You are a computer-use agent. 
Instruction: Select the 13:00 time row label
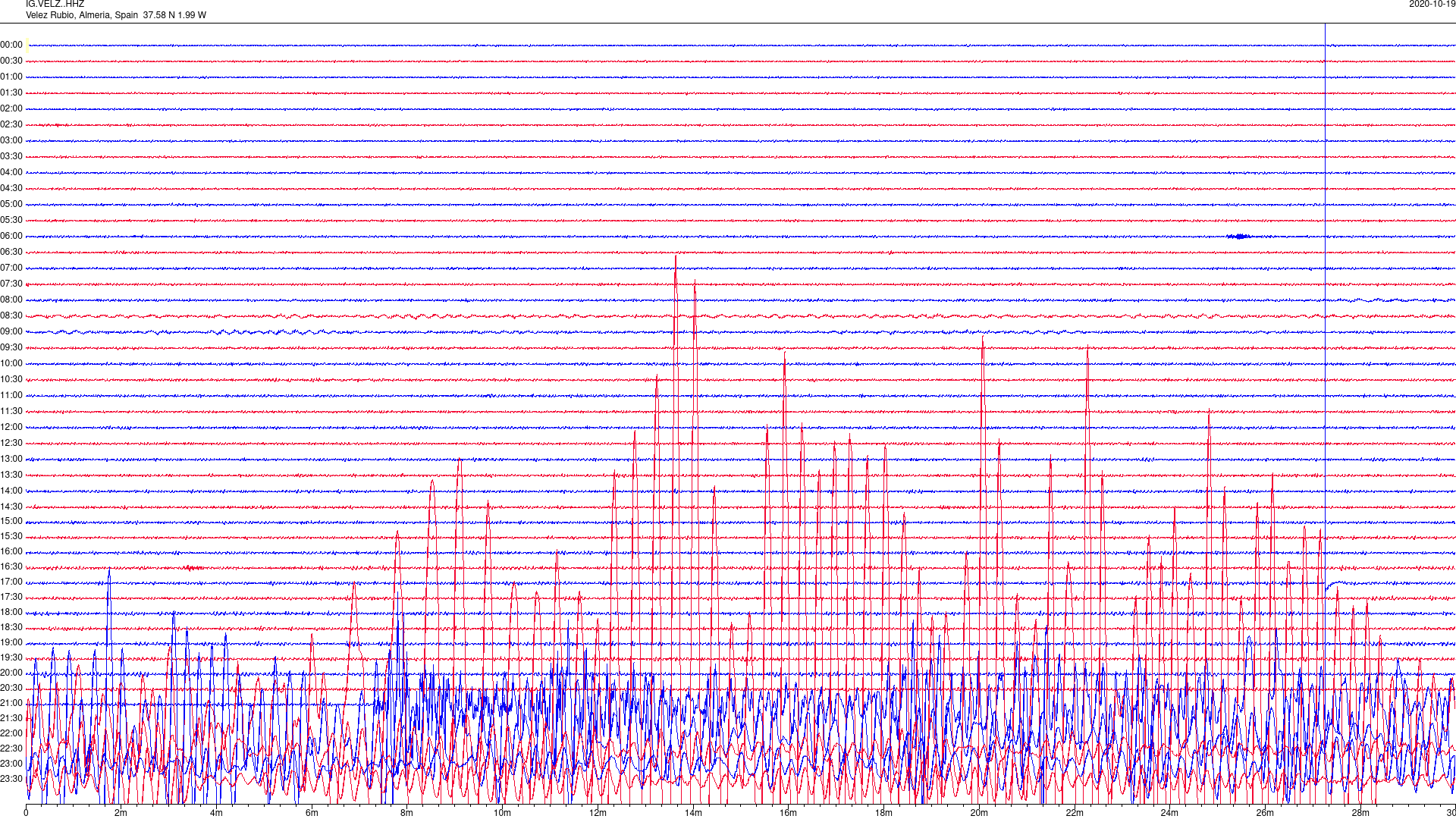tap(11, 459)
